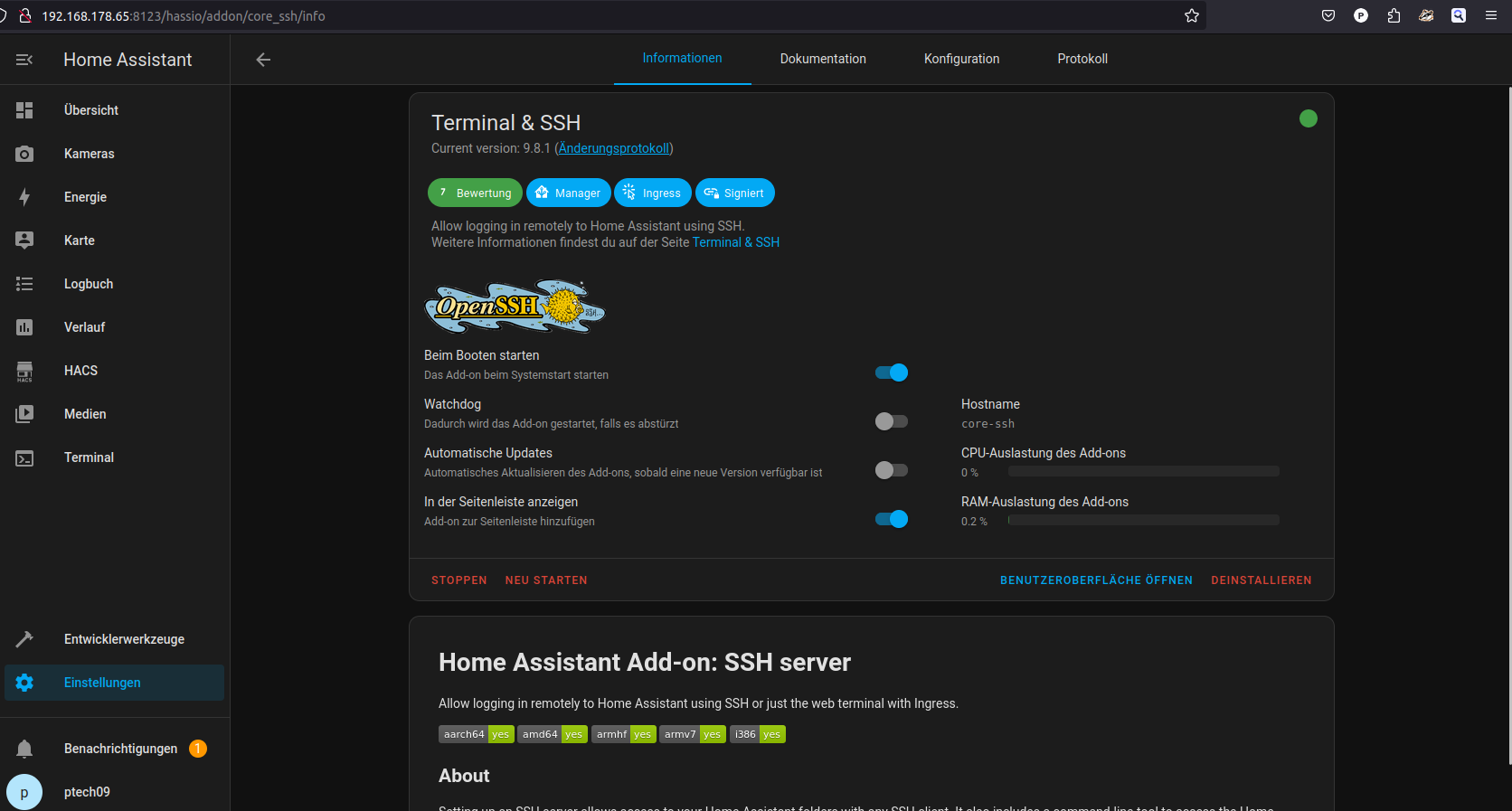The image size is (1512, 811).
Task: Open the browser extensions puzzle menu
Action: click(x=1394, y=15)
